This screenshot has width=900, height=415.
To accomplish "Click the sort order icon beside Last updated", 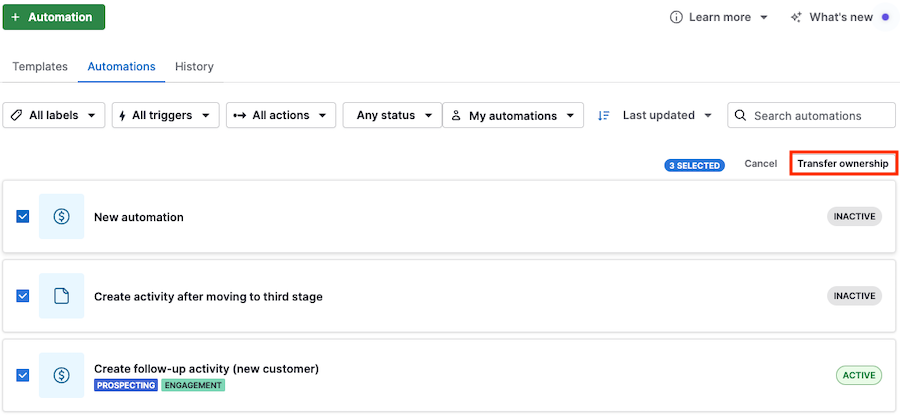I will (x=603, y=115).
